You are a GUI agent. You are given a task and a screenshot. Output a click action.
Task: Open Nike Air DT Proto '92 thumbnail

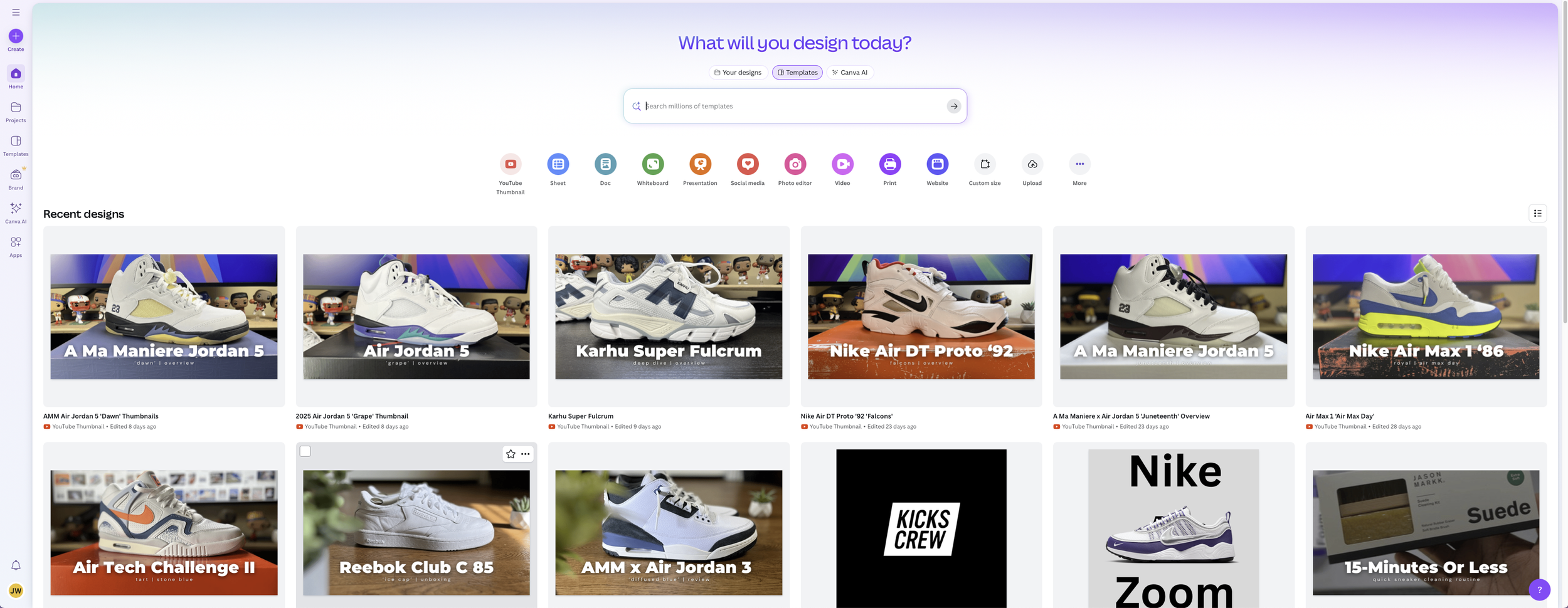pyautogui.click(x=921, y=317)
